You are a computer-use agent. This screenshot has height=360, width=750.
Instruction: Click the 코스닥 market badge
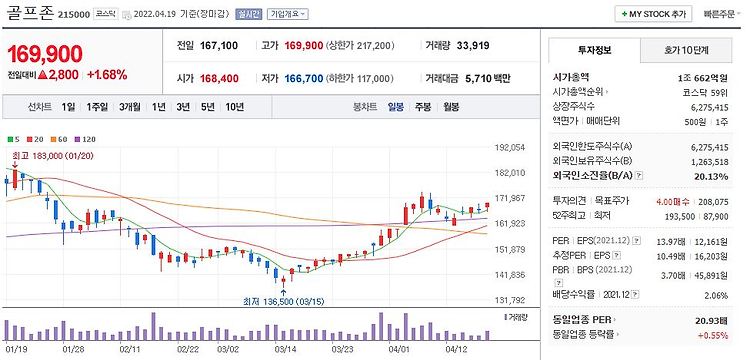point(105,14)
